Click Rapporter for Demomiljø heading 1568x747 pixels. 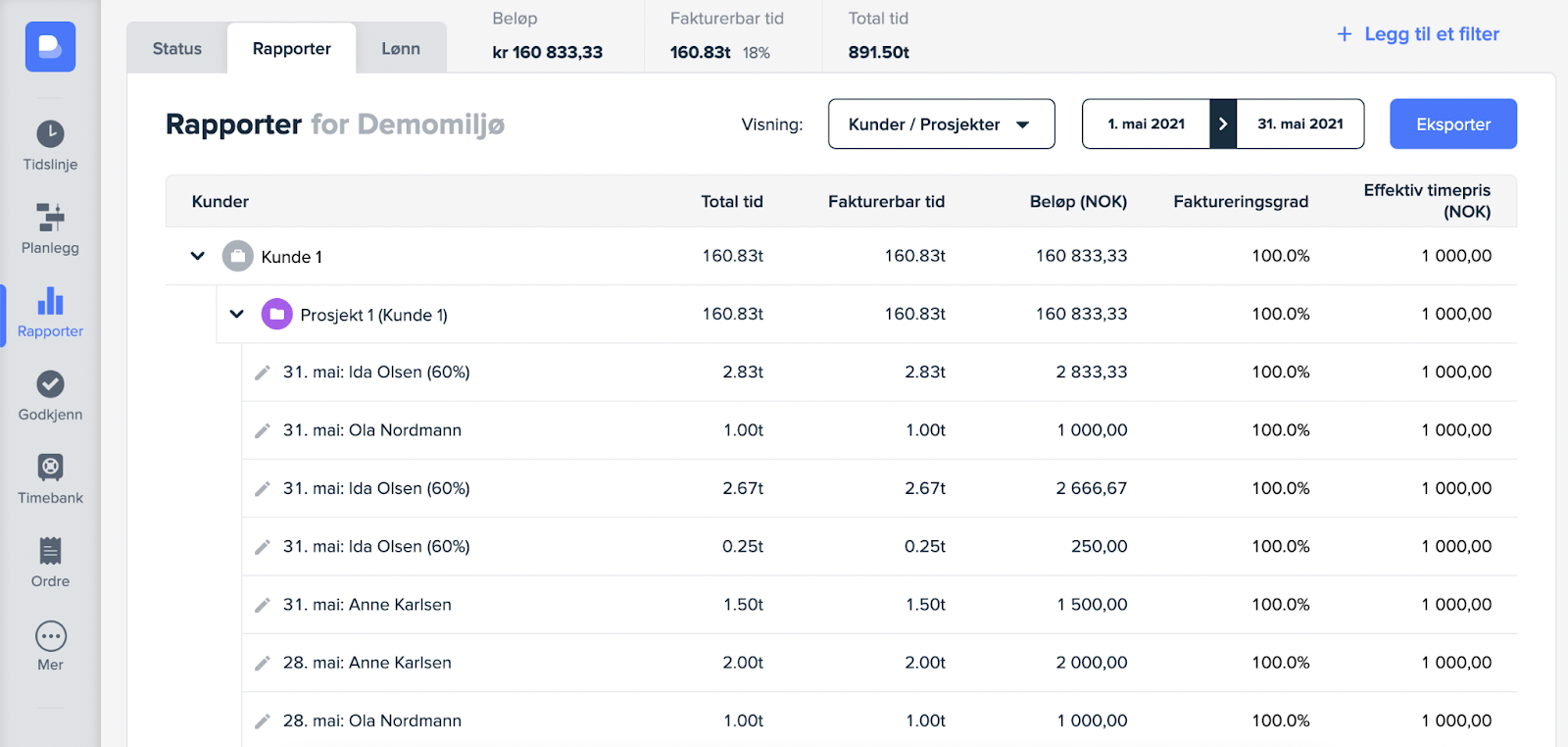(335, 124)
